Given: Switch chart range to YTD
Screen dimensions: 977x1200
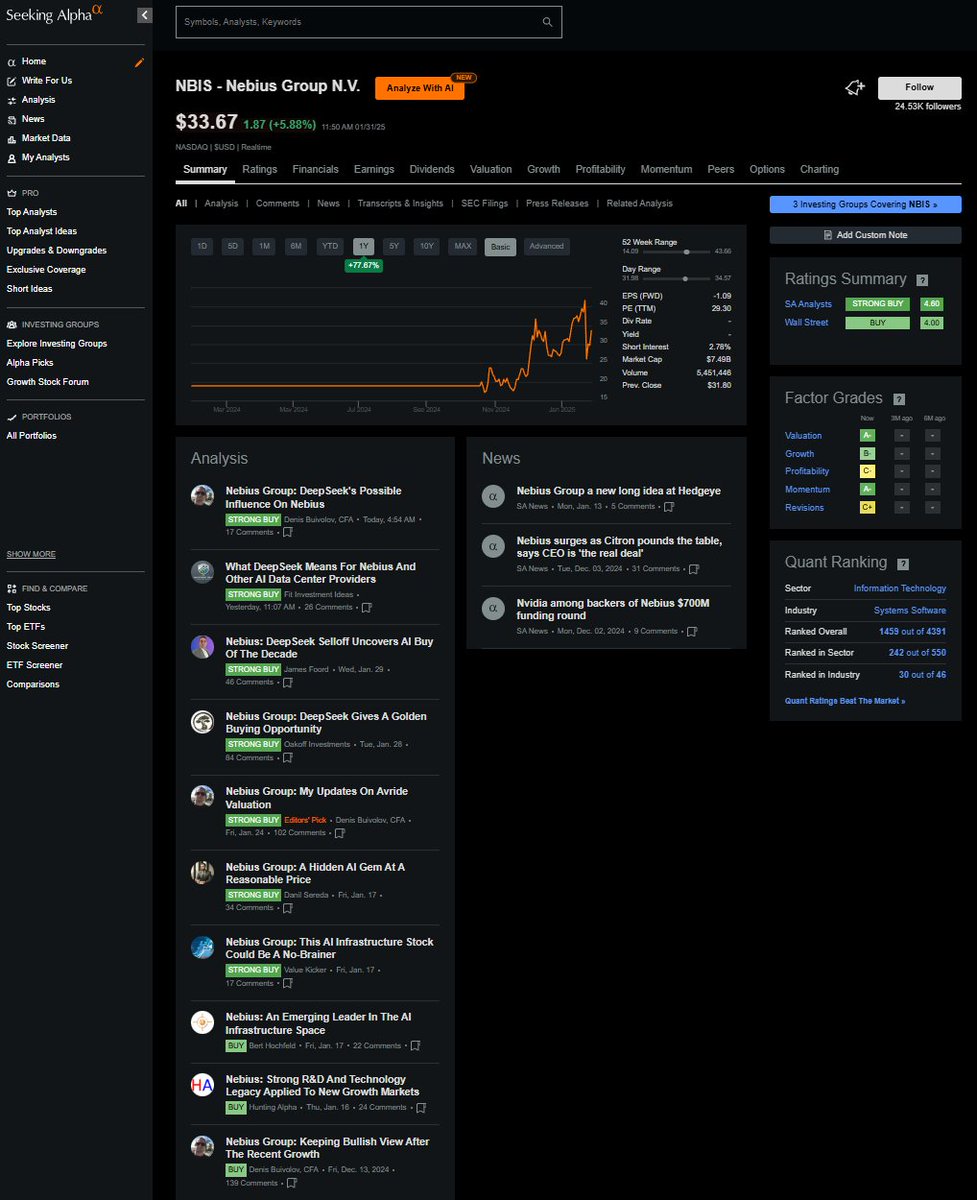Looking at the screenshot, I should point(329,246).
